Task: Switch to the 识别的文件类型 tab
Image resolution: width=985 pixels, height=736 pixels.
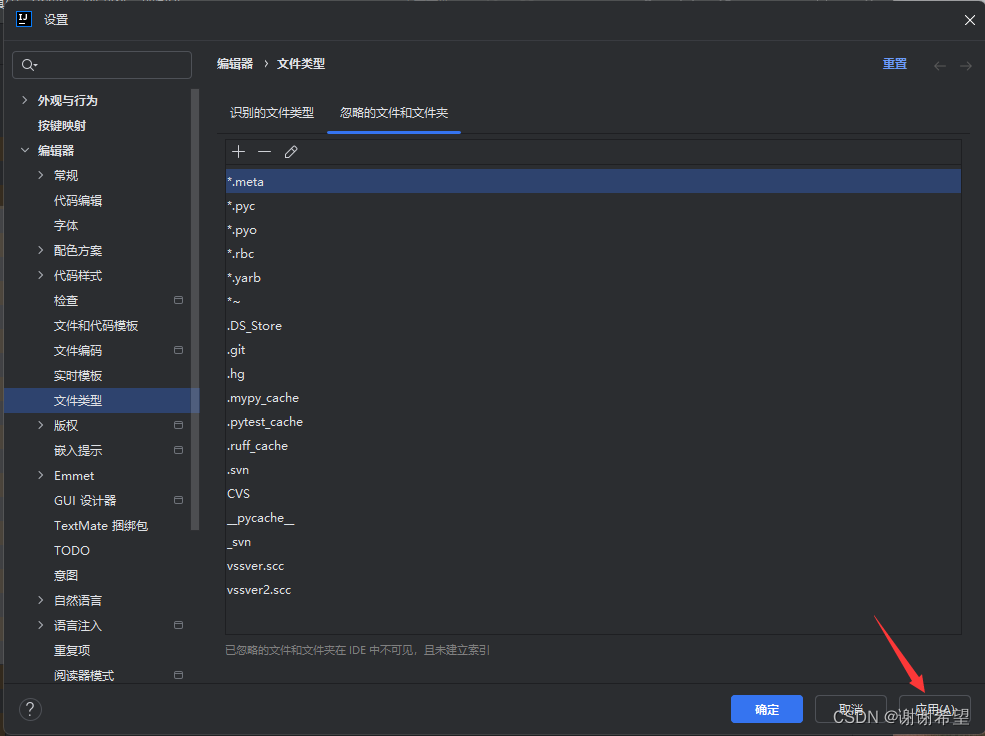Action: pyautogui.click(x=273, y=113)
